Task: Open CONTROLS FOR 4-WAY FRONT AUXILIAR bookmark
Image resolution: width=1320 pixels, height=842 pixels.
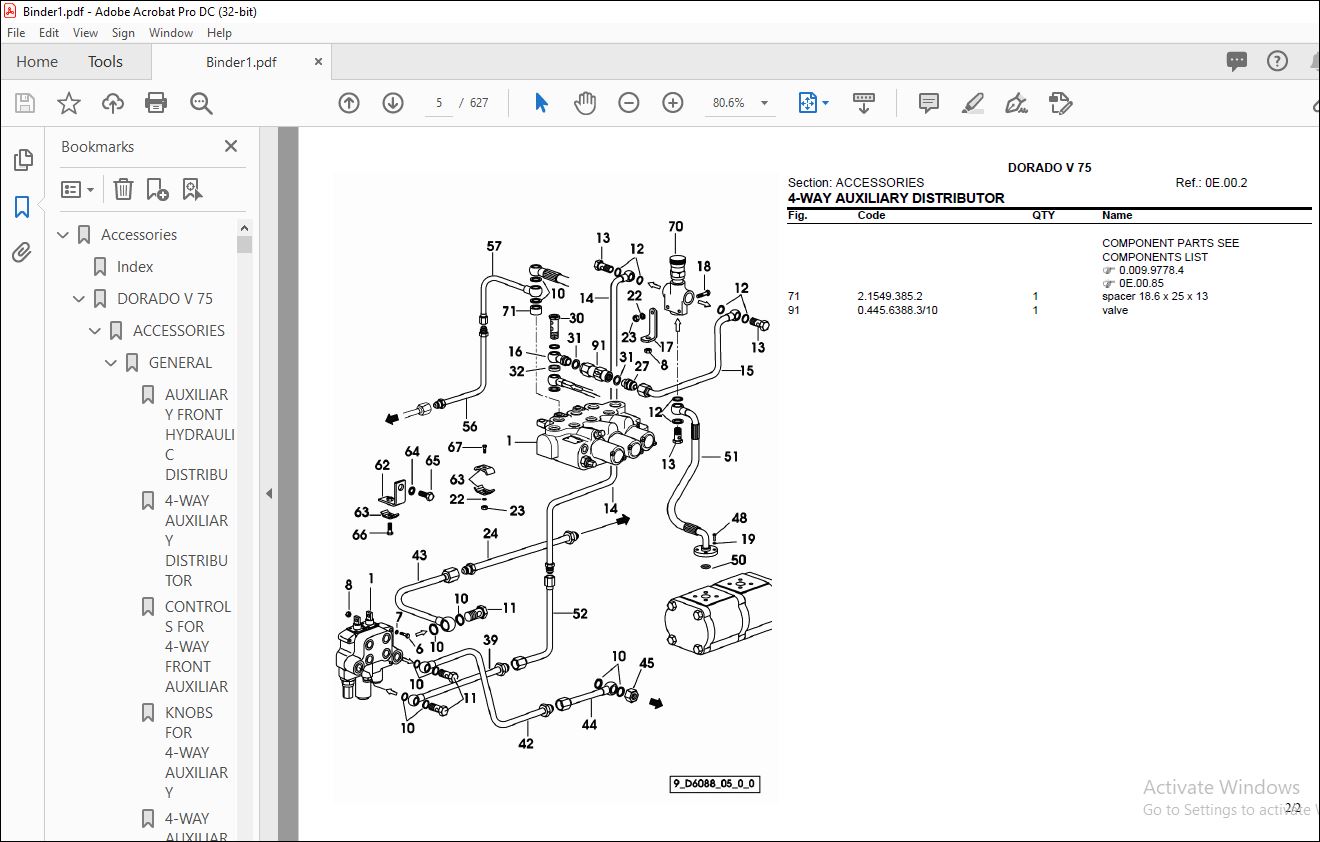Action: point(197,647)
